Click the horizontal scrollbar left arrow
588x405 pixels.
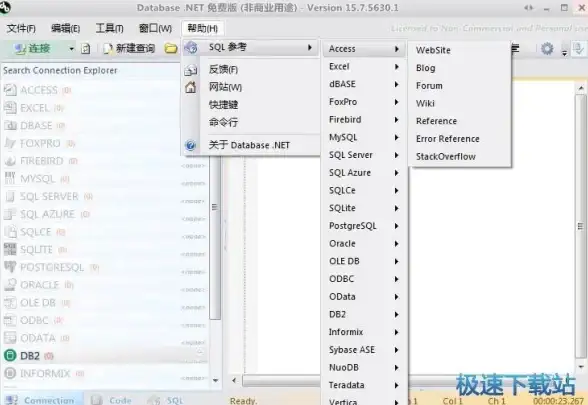(x=234, y=381)
